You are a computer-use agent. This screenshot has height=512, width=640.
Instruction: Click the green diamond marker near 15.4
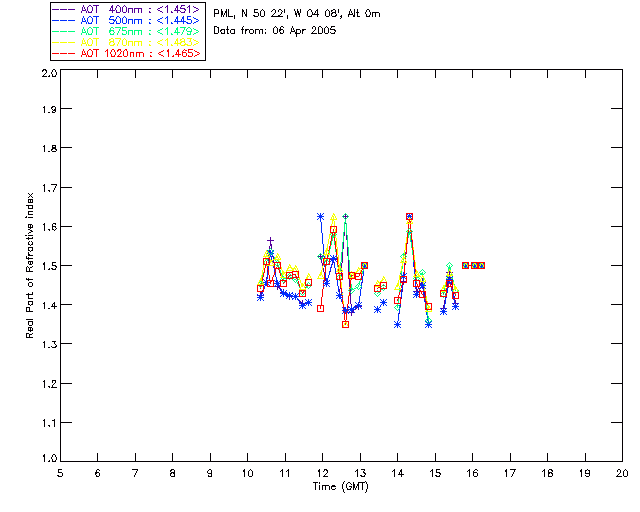[449, 266]
